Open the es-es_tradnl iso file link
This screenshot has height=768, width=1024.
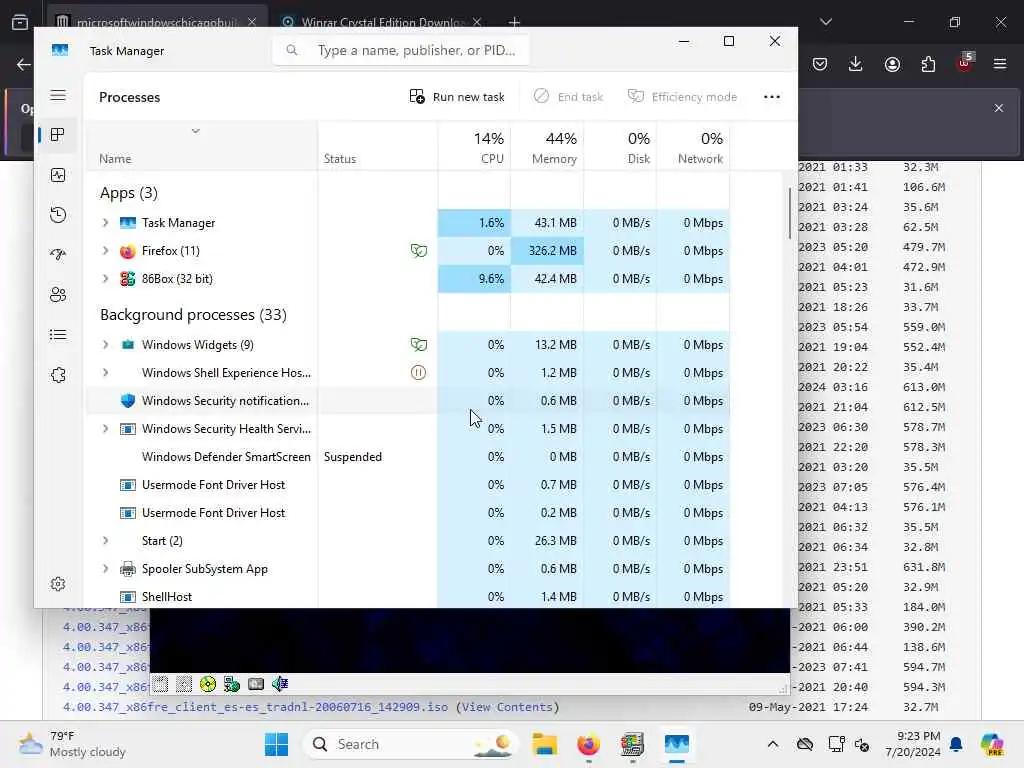(255, 707)
